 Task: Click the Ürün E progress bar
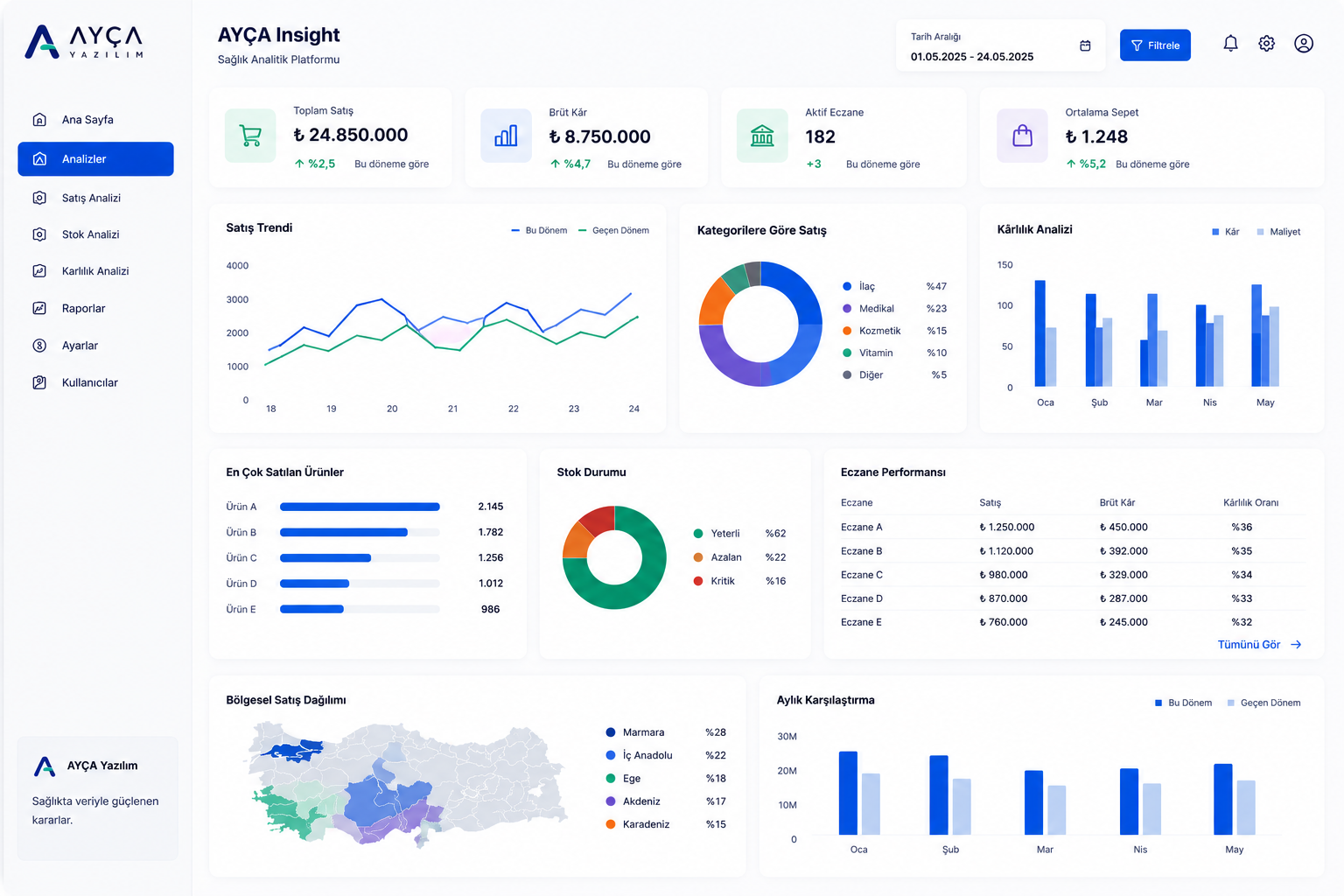pyautogui.click(x=360, y=609)
